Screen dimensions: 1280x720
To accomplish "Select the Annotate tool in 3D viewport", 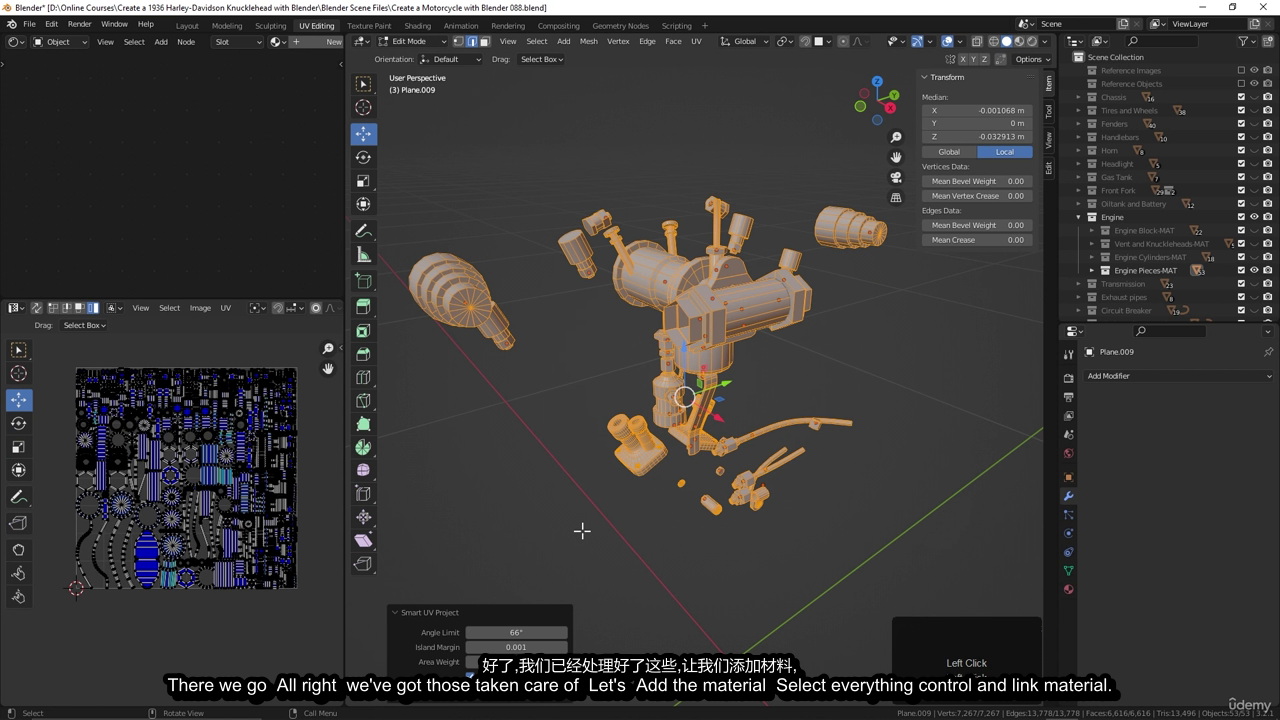I will pos(363,231).
